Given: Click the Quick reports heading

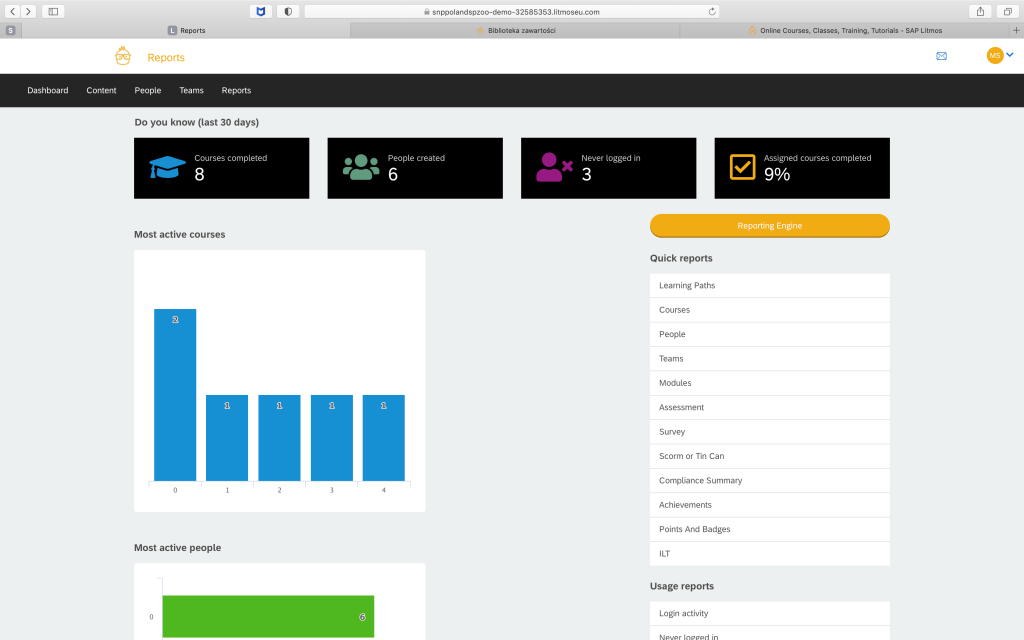Looking at the screenshot, I should (x=681, y=258).
